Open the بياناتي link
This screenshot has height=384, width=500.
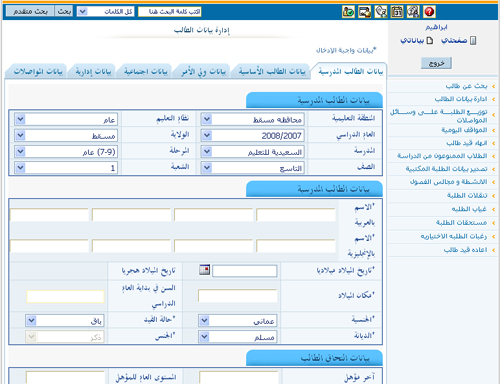pyautogui.click(x=412, y=41)
